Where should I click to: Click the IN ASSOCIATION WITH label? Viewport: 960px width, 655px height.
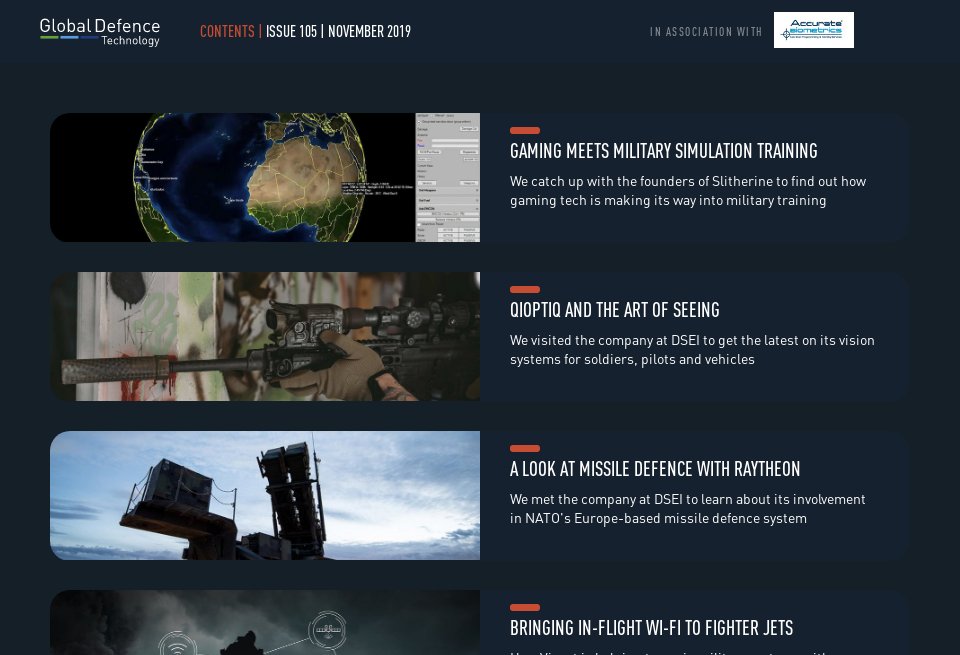pyautogui.click(x=705, y=32)
